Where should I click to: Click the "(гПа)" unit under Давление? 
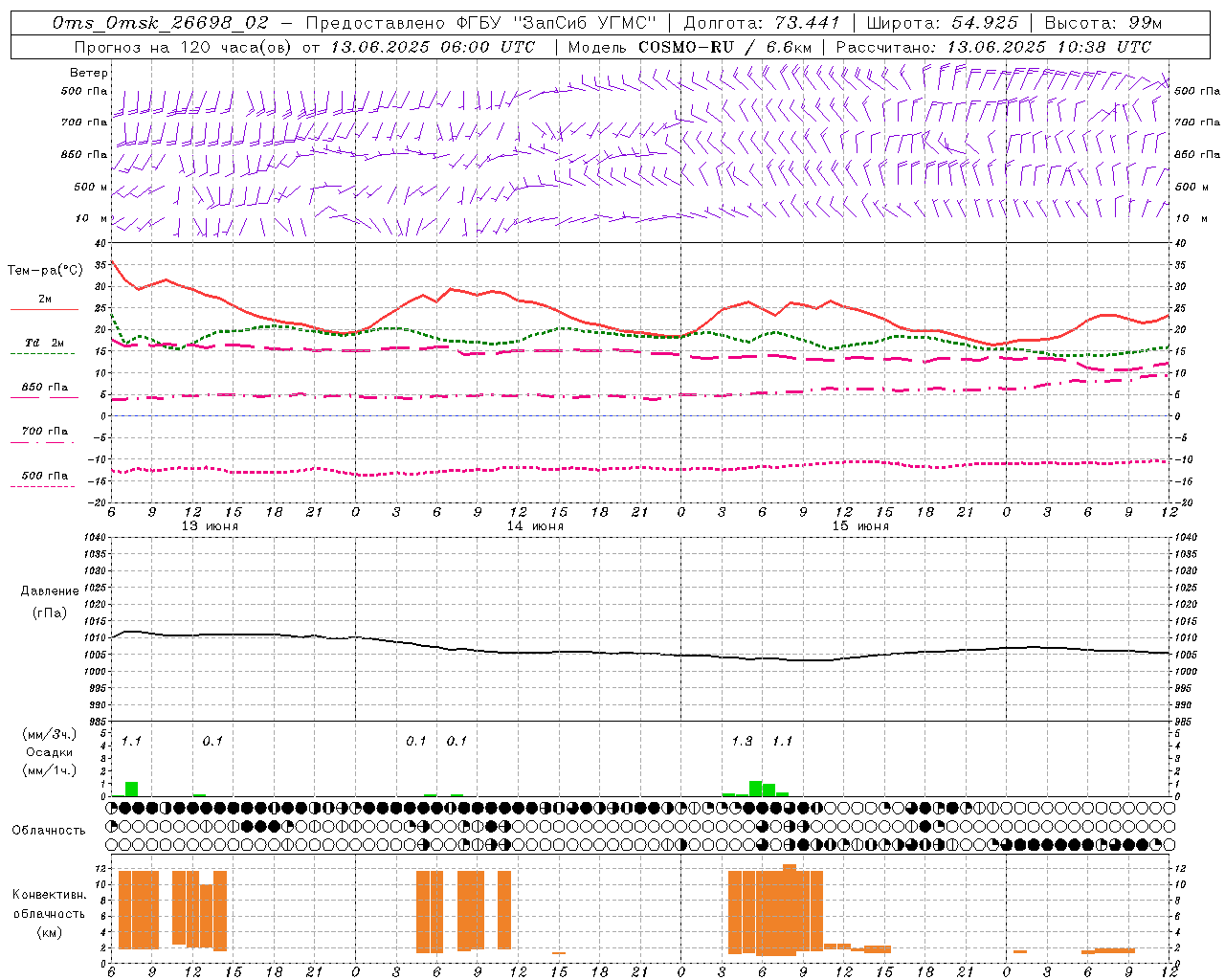click(49, 613)
